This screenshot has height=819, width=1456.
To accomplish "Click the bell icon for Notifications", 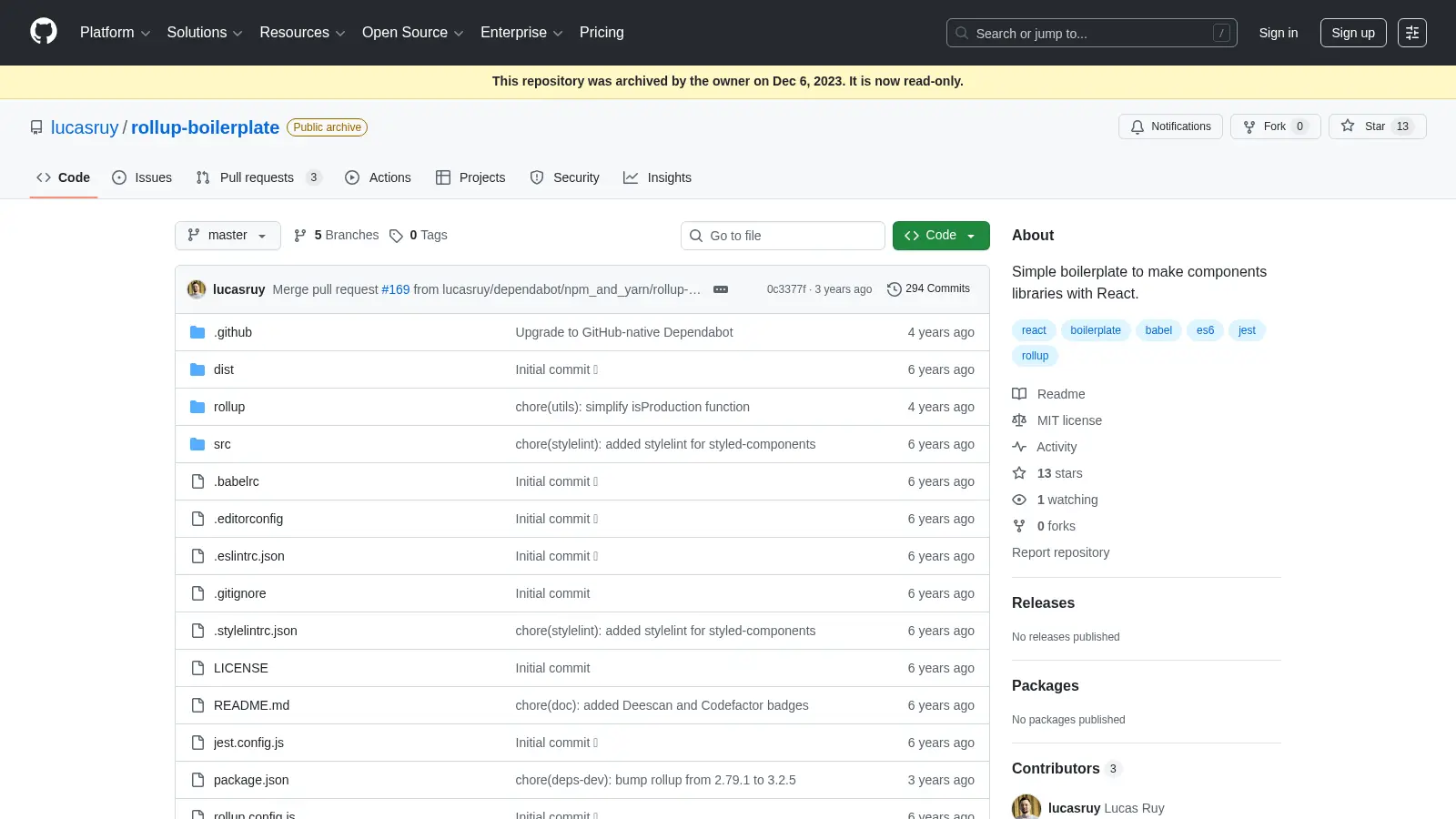I will coord(1137,126).
